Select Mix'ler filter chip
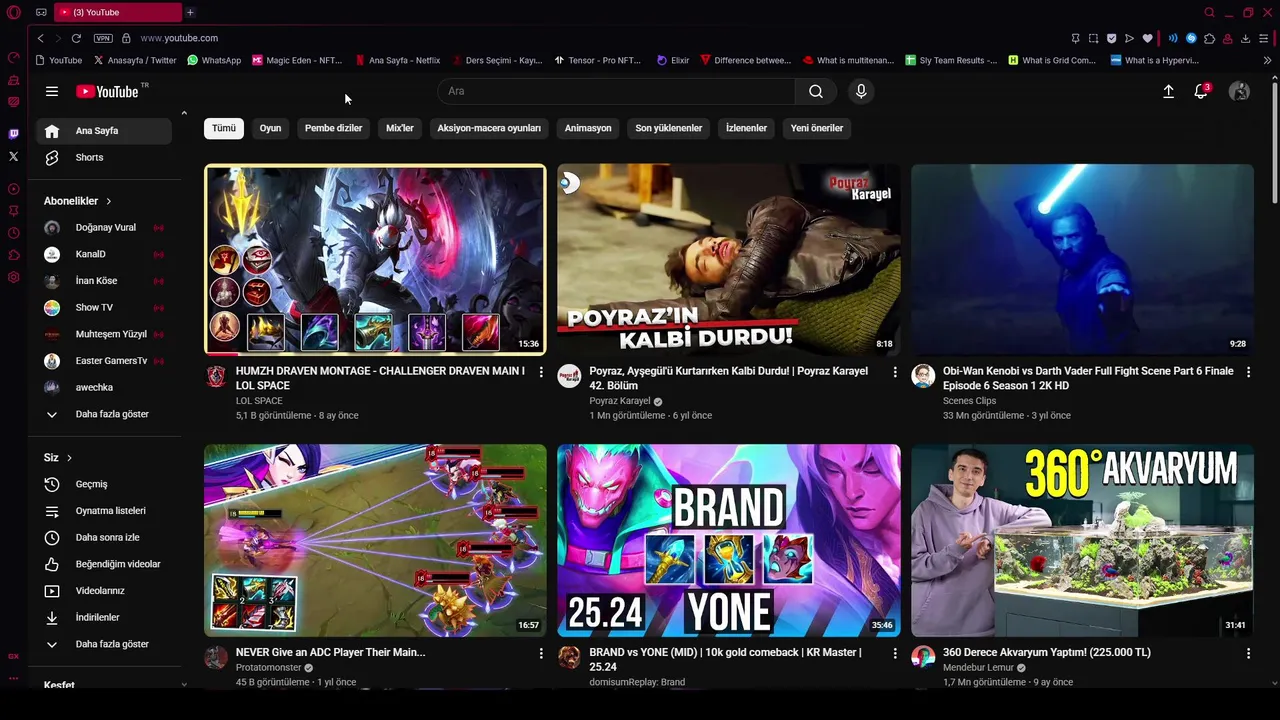 (400, 128)
